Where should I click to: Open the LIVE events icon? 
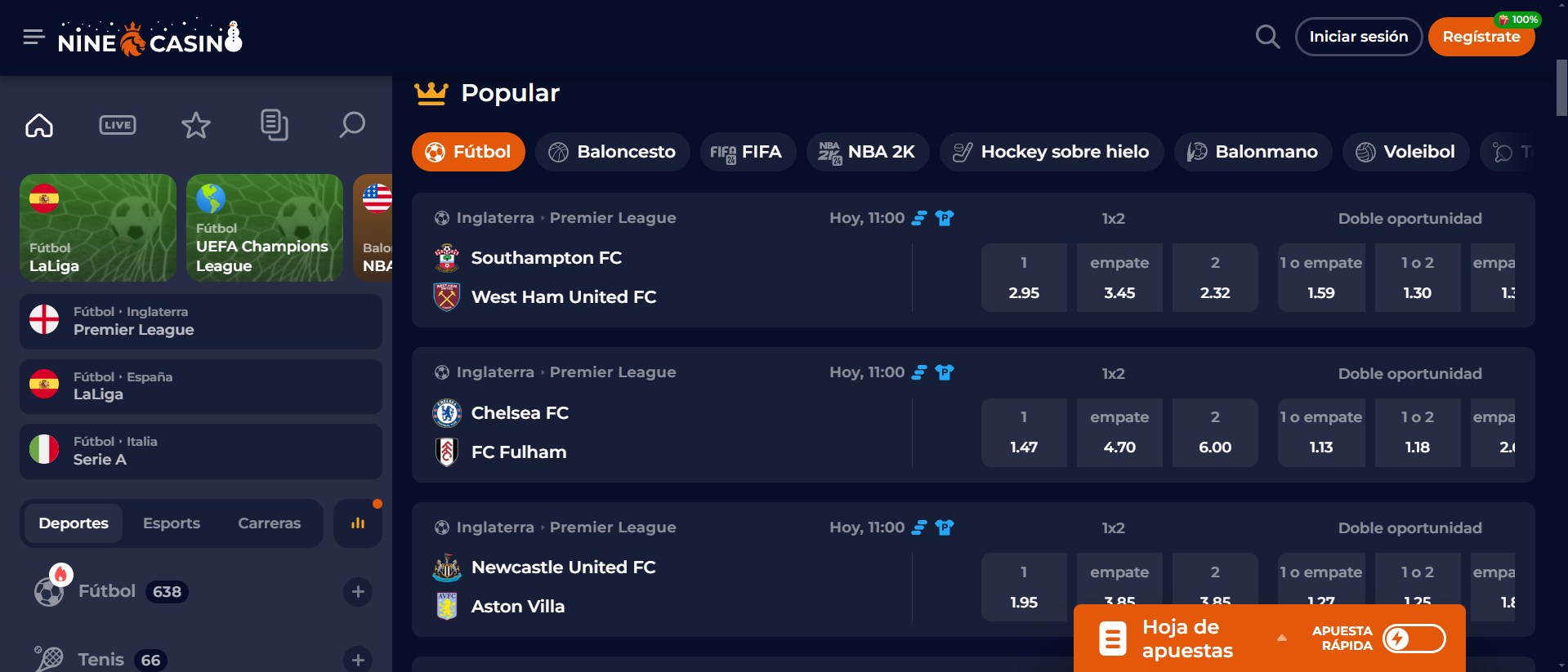click(x=118, y=125)
